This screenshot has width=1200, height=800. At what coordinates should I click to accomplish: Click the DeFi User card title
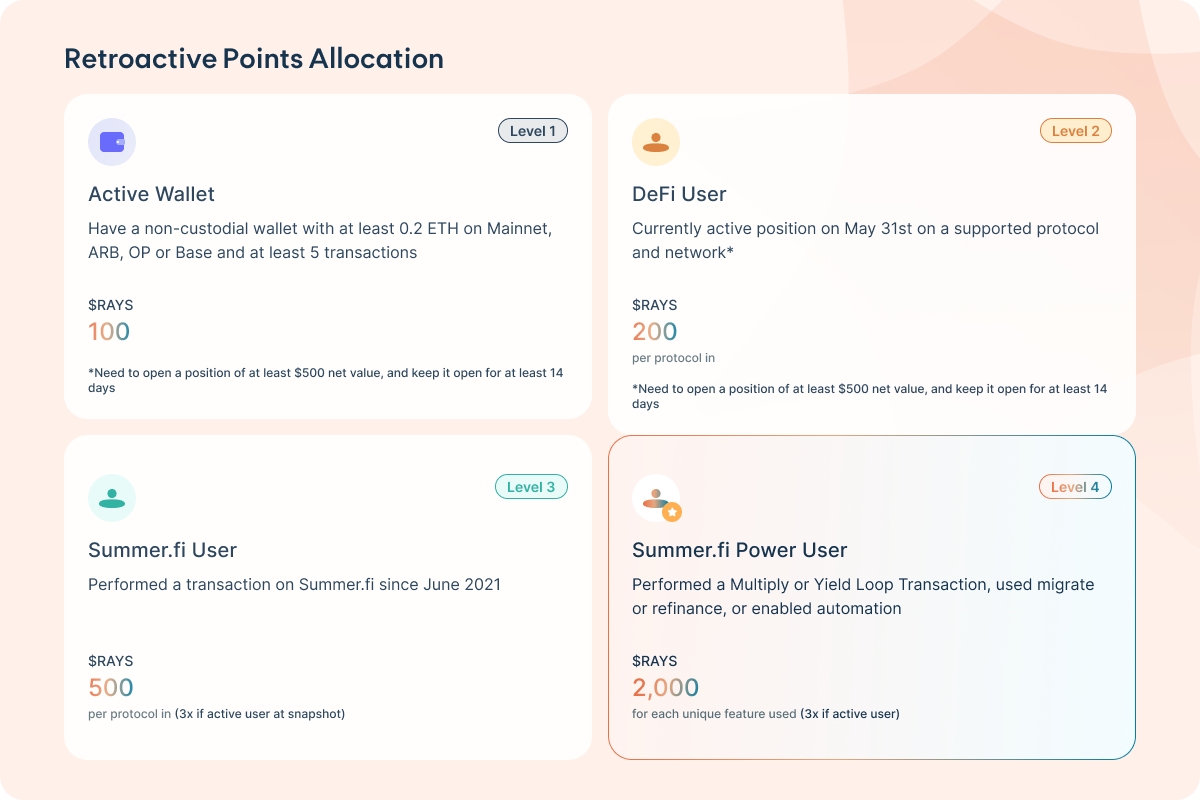[679, 194]
